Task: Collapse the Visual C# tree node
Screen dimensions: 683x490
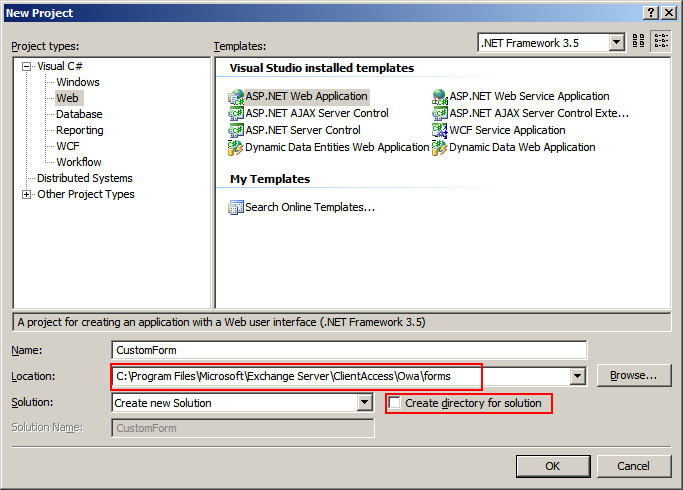Action: tap(27, 67)
